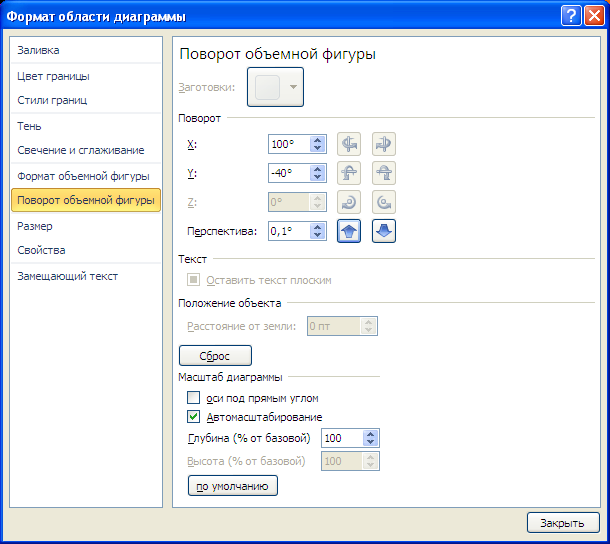The width and height of the screenshot is (610, 544).
Task: Click the Глубина field showing 100
Action: (342, 438)
